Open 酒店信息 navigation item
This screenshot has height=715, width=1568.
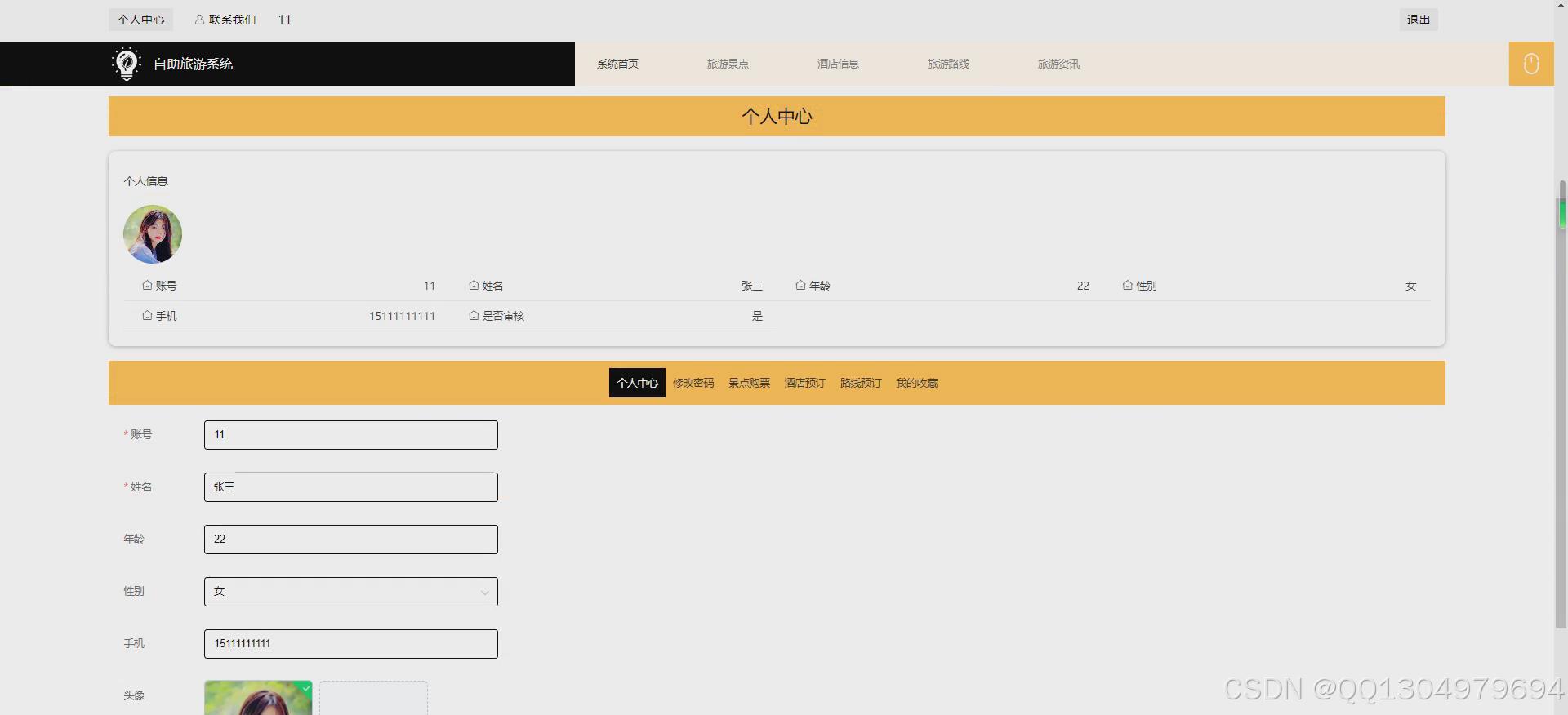point(838,64)
